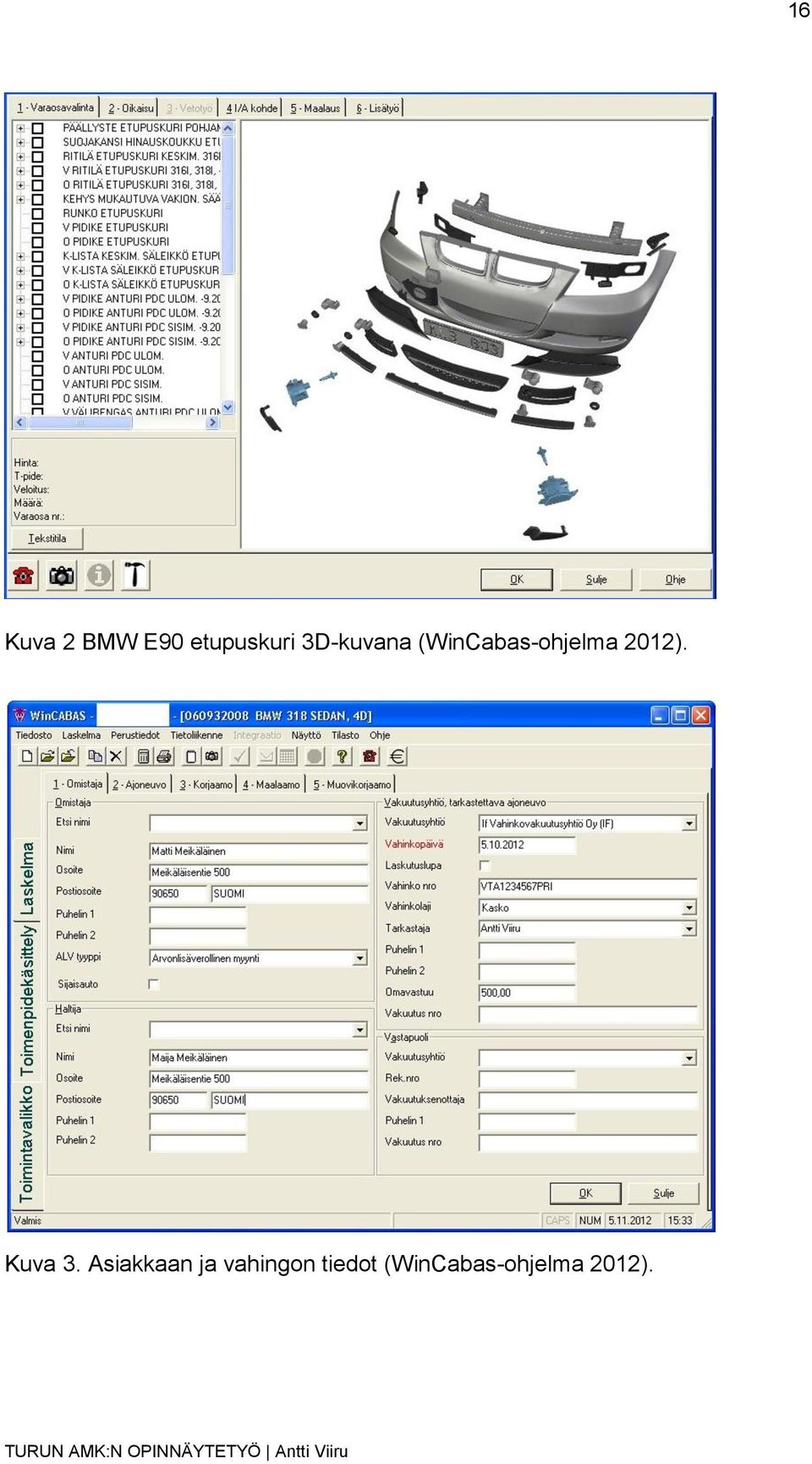Click the euro currency toolbar icon
Image resolution: width=812 pixels, height=1464 pixels.
[x=398, y=757]
